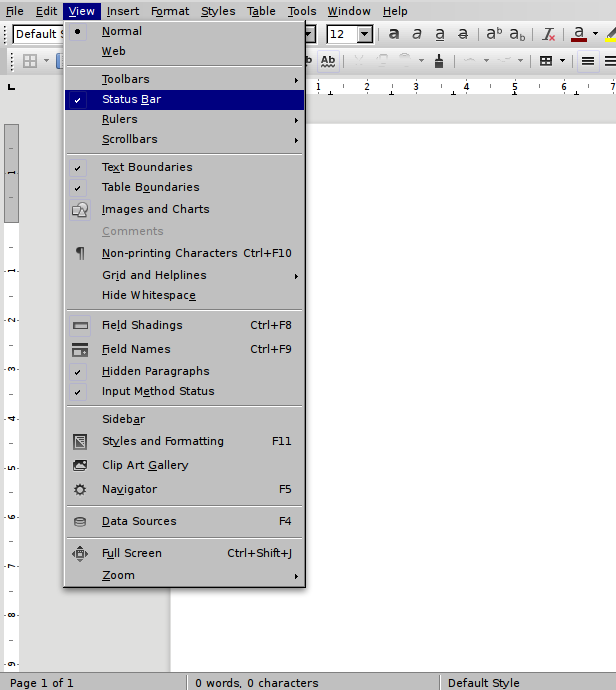Click the Field Shadings icon
This screenshot has width=616, height=690.
pyautogui.click(x=80, y=326)
